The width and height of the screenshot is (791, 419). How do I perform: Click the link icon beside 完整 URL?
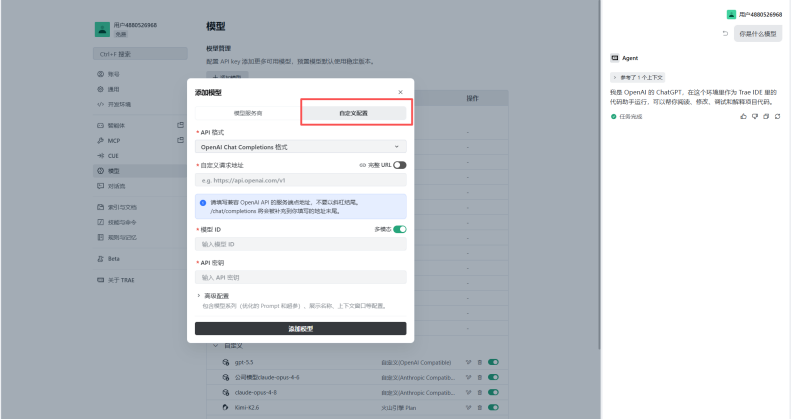click(362, 165)
